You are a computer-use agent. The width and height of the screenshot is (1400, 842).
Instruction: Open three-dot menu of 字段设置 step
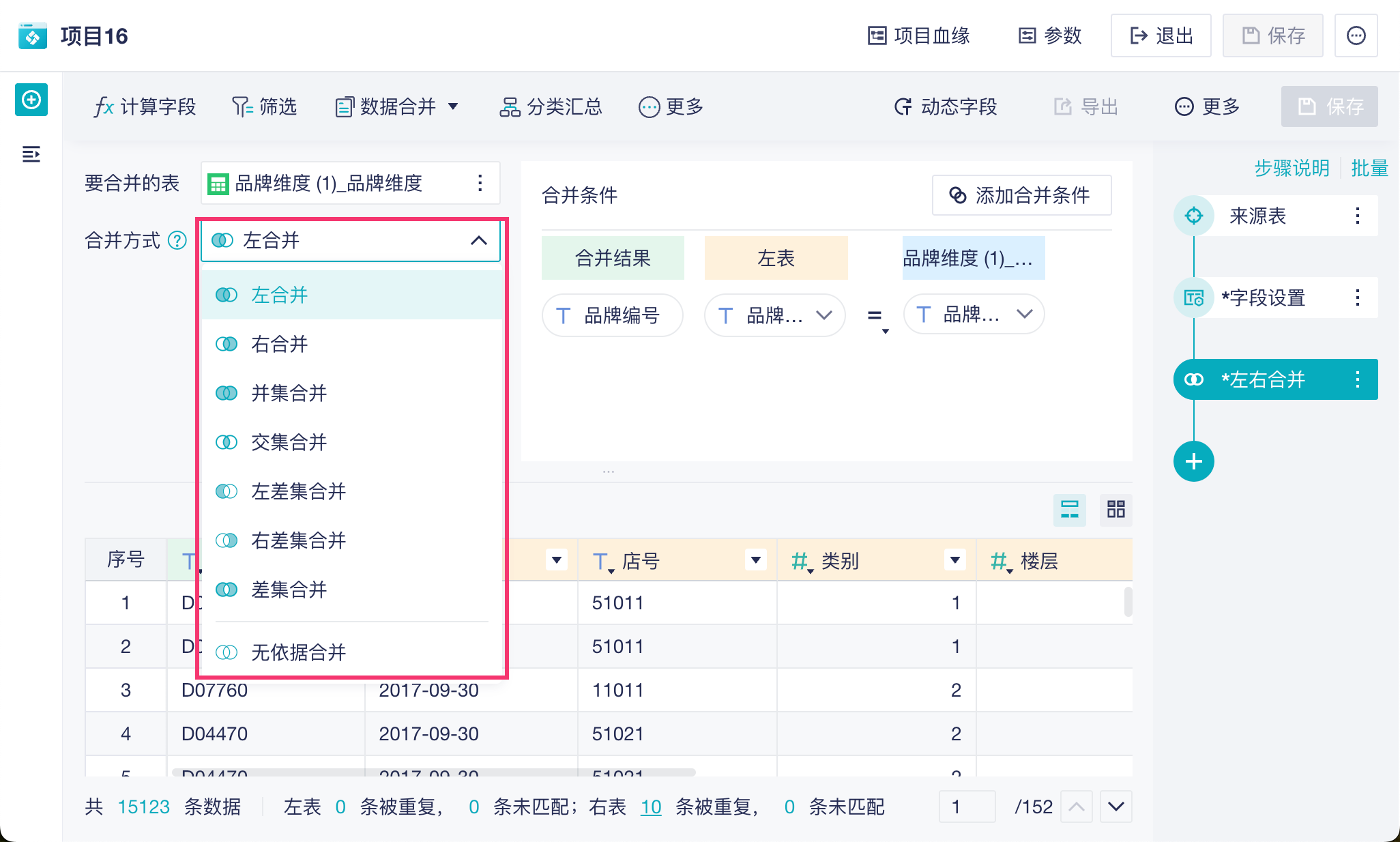click(1357, 297)
